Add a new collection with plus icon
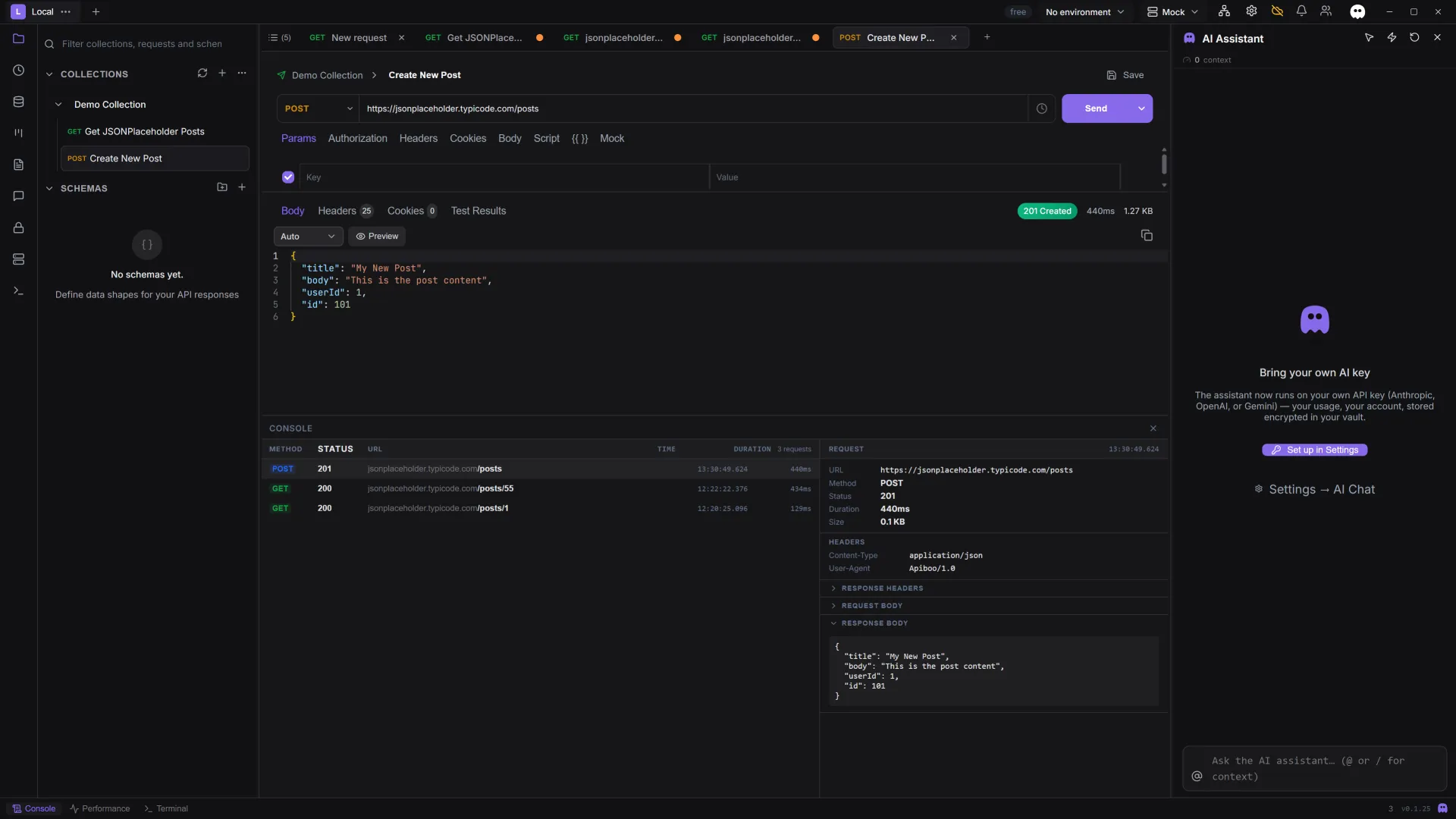 222,74
